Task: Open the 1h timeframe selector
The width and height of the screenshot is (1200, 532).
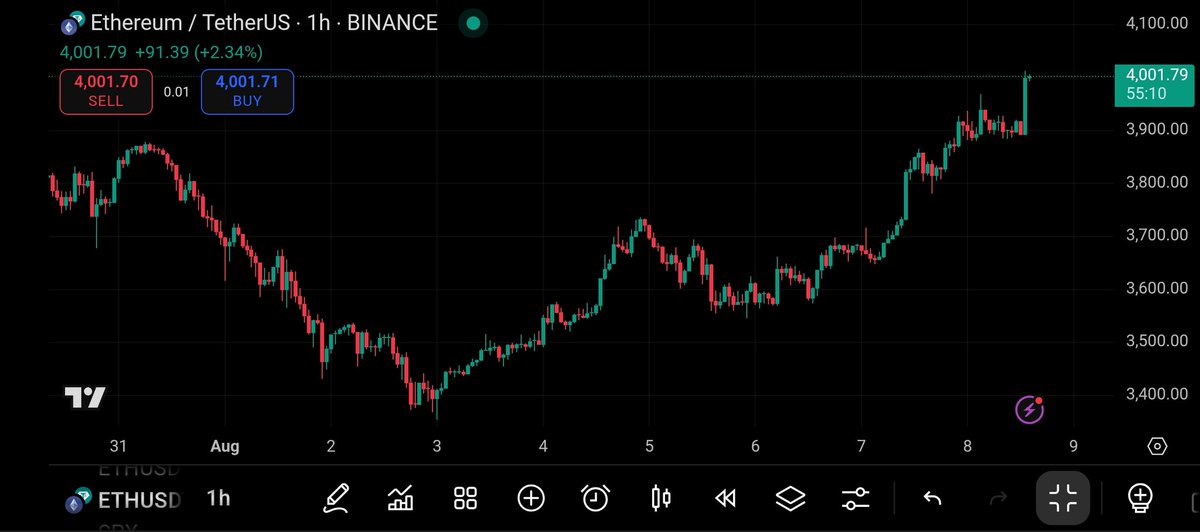Action: click(218, 498)
